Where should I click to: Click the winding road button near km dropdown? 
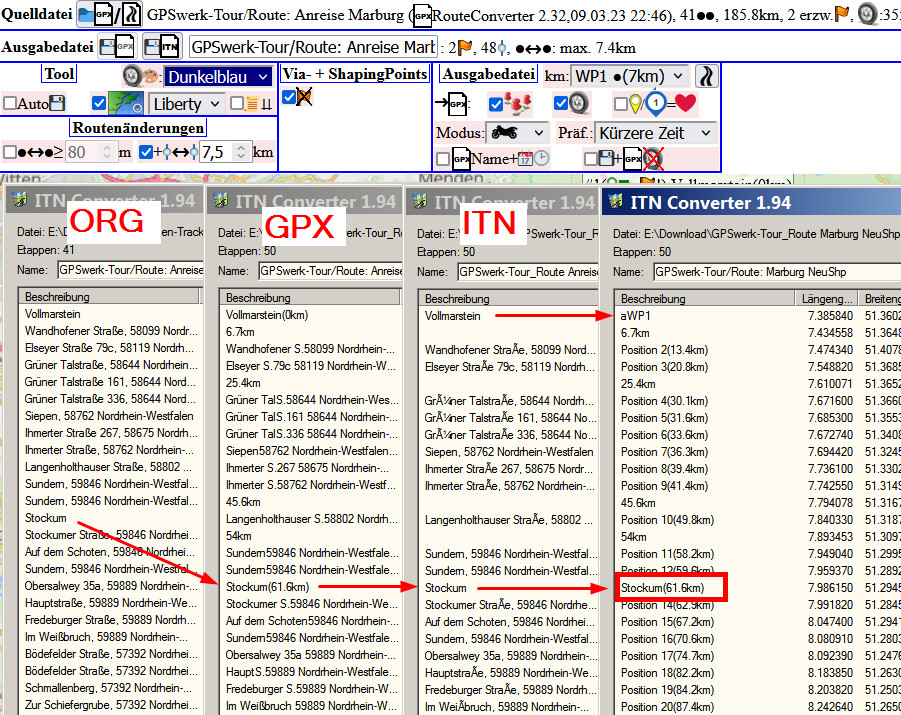coord(706,76)
